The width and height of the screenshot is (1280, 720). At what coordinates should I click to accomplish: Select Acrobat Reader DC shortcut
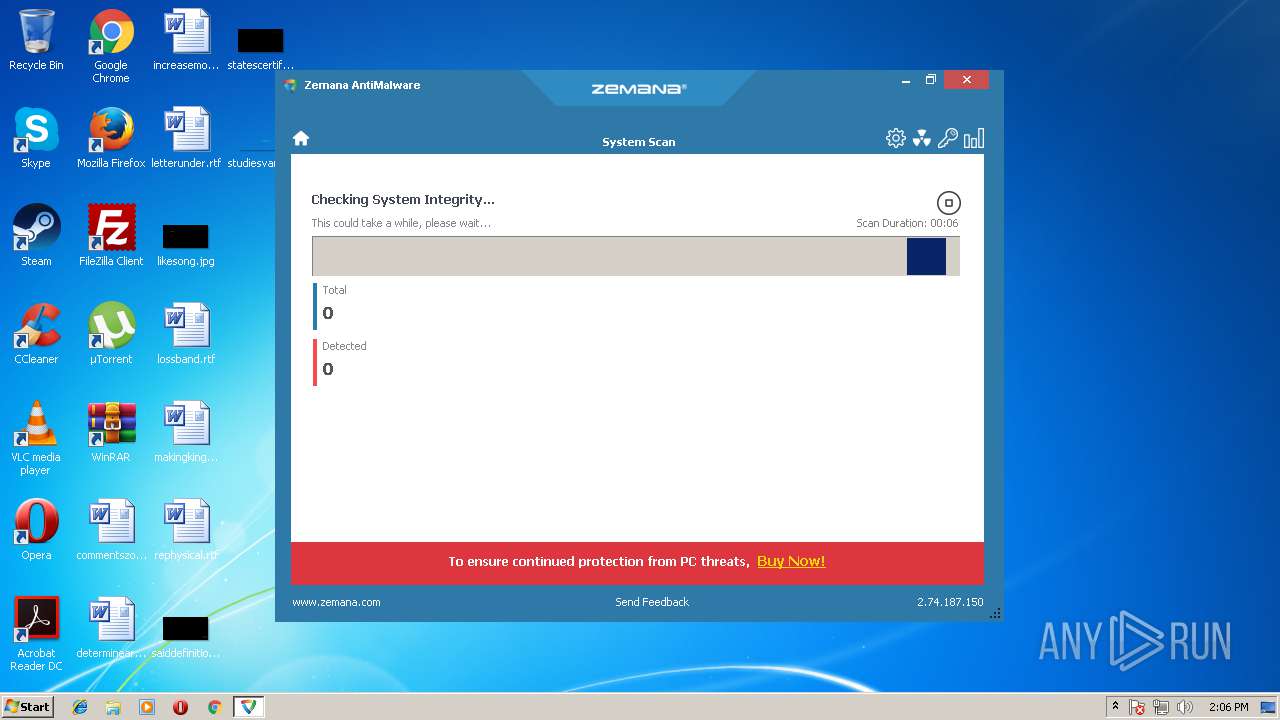tap(36, 634)
